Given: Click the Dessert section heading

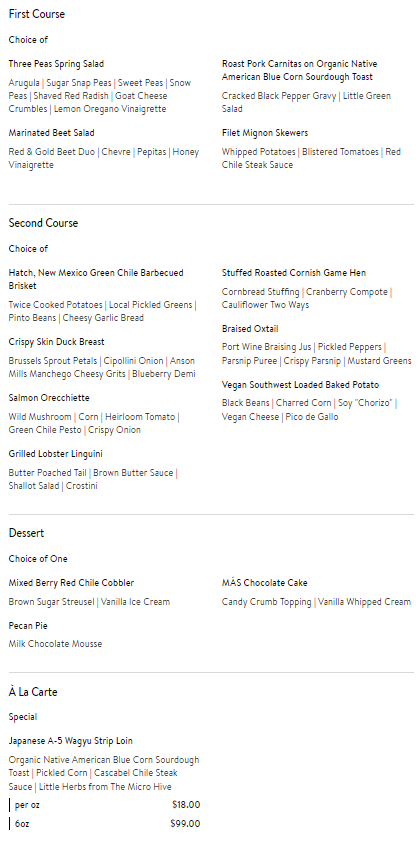Looking at the screenshot, I should [x=26, y=533].
